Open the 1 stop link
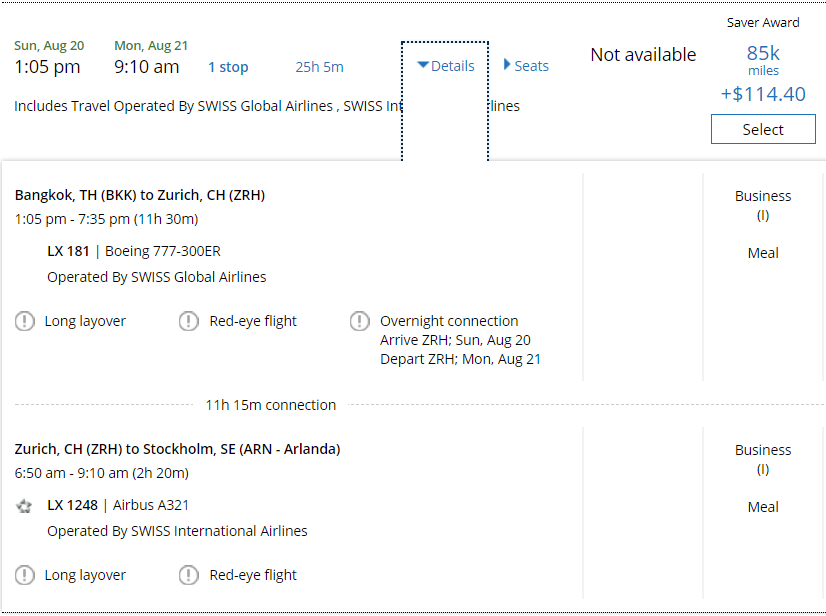 [x=228, y=67]
